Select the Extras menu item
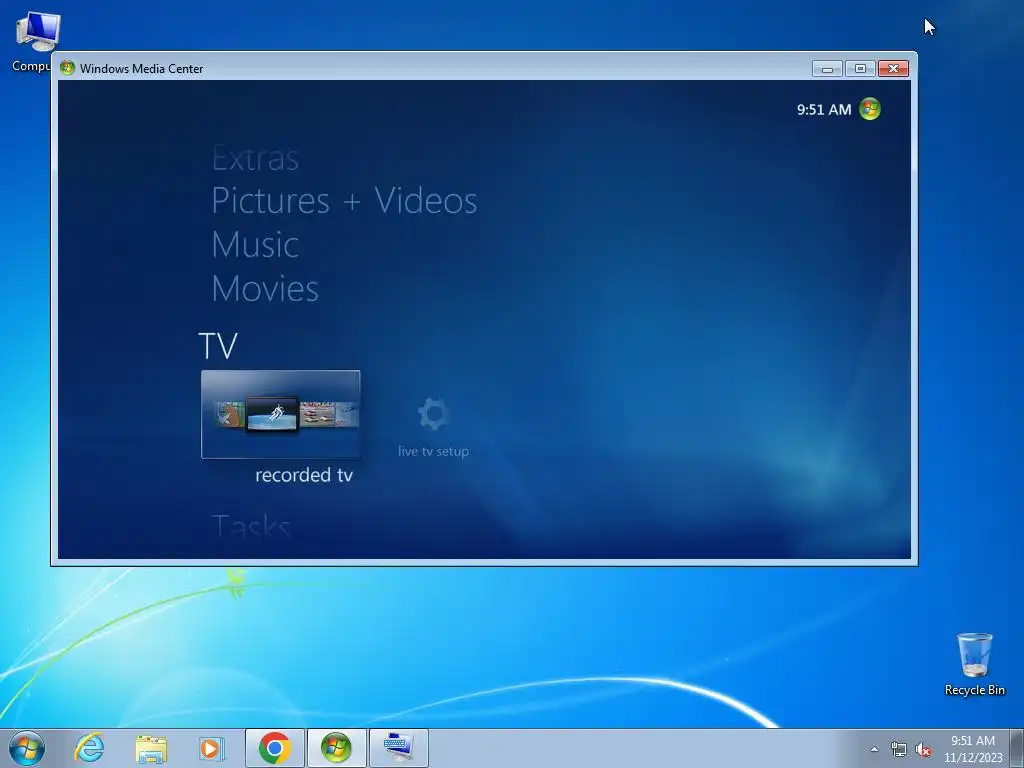Viewport: 1024px width, 768px height. click(255, 158)
